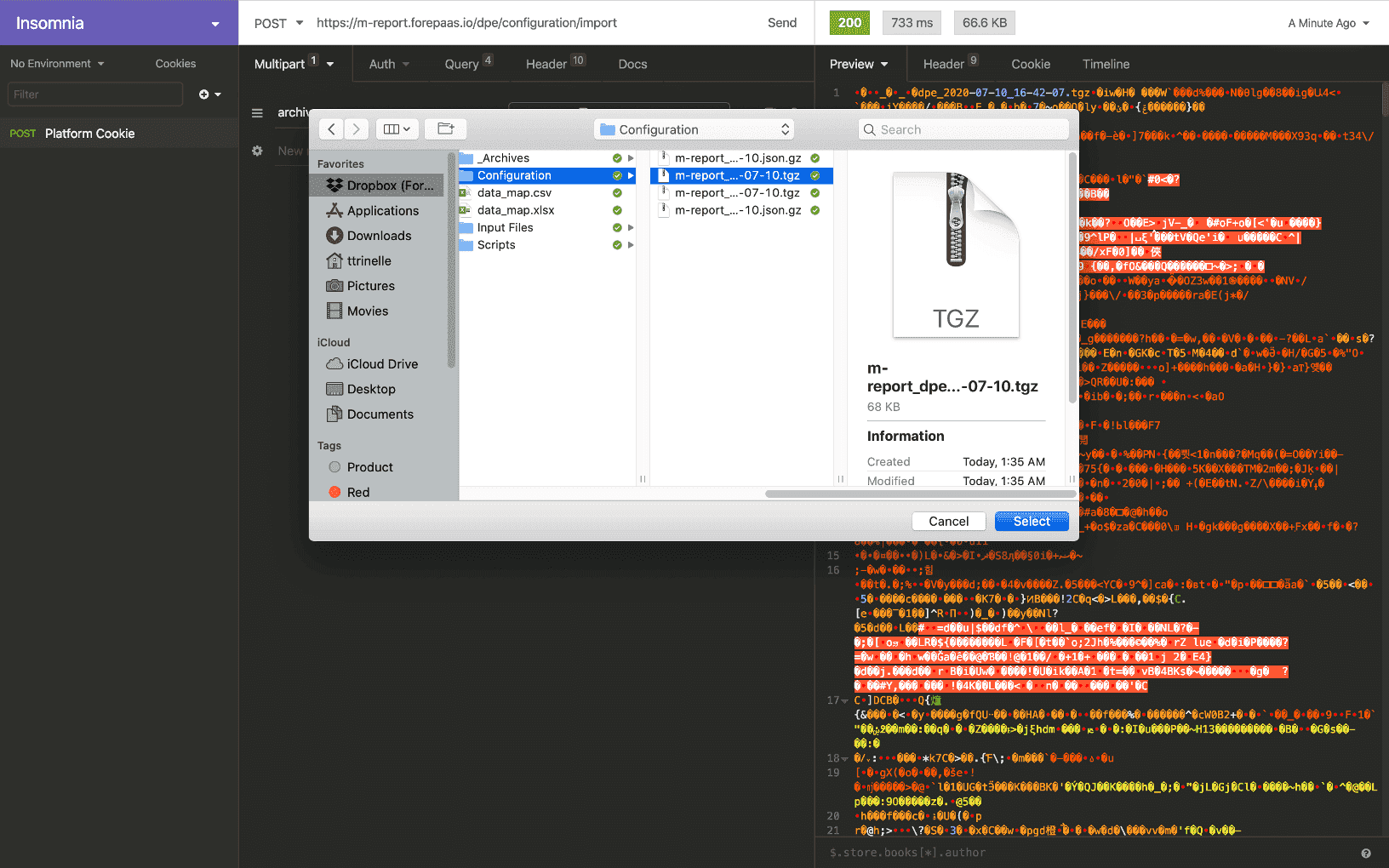Viewport: 1389px width, 868px height.
Task: Select the highlighted m-report -07-10.tgz file
Action: tap(741, 175)
